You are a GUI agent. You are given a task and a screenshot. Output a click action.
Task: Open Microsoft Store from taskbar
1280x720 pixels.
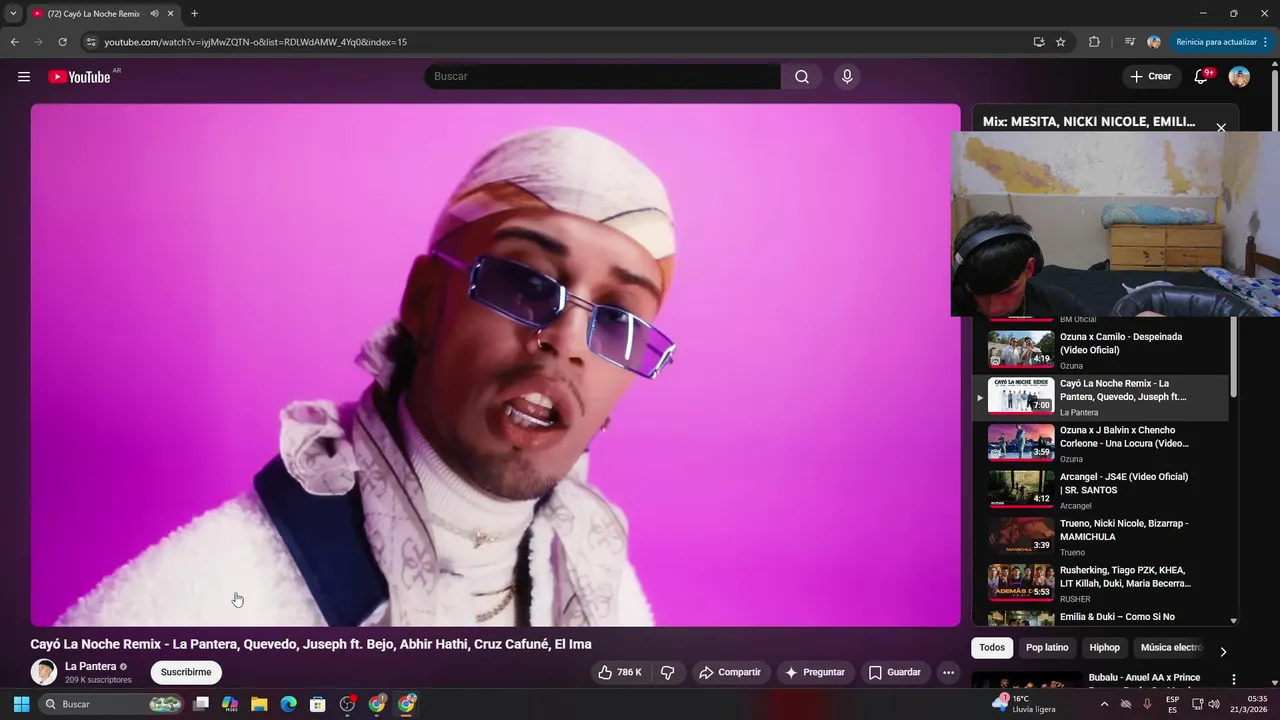tap(317, 704)
